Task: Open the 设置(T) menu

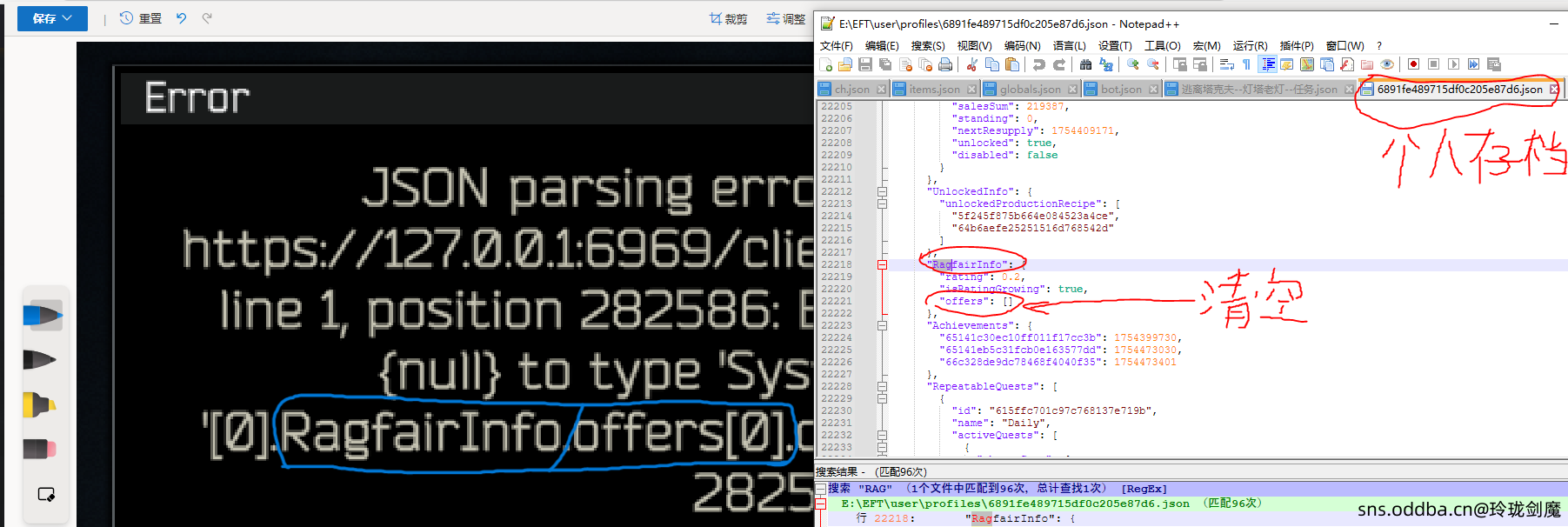Action: click(x=1115, y=45)
